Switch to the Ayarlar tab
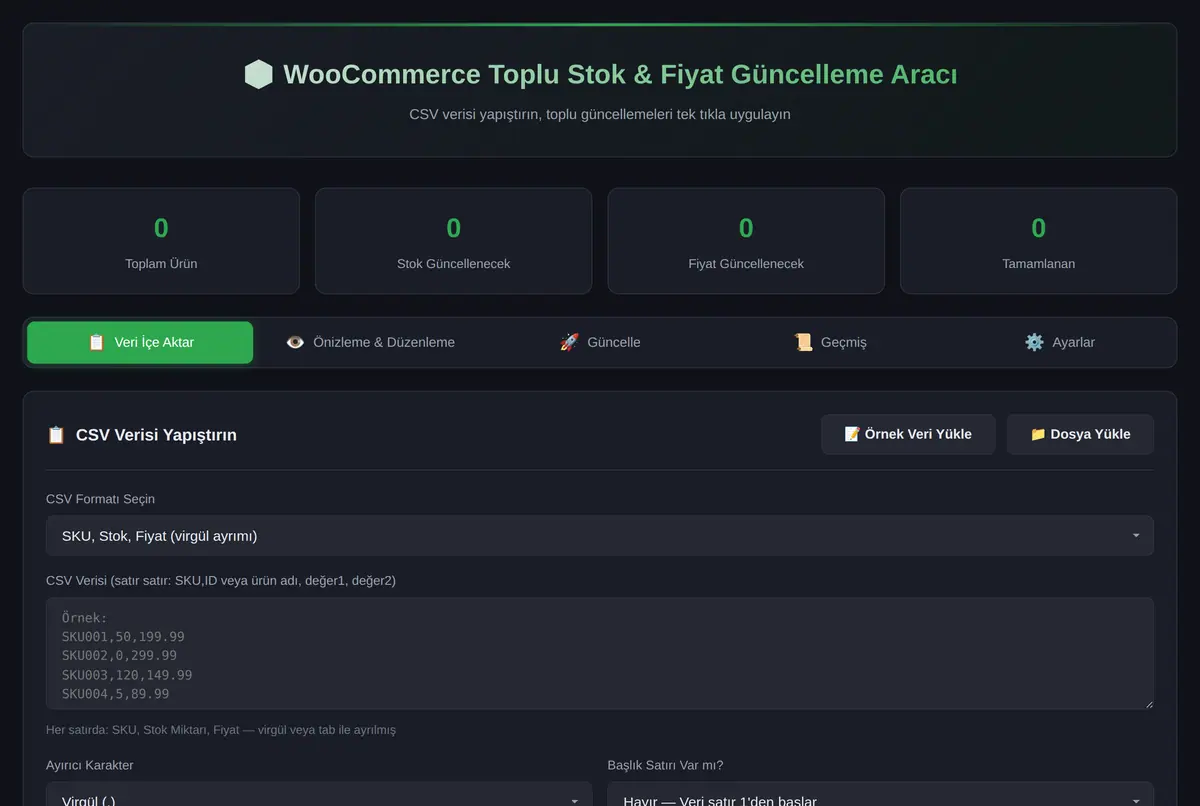The height and width of the screenshot is (806, 1200). (1060, 342)
